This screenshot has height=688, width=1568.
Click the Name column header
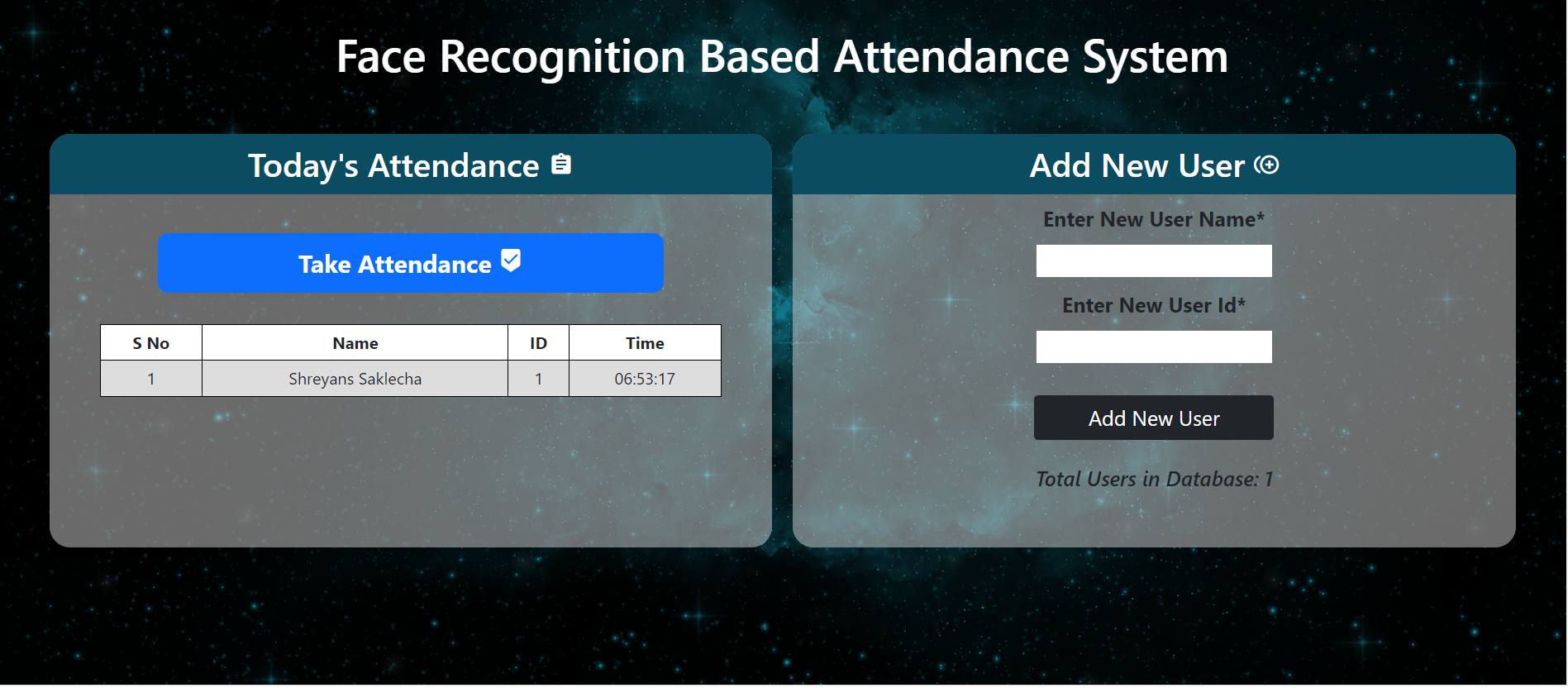[x=355, y=342]
